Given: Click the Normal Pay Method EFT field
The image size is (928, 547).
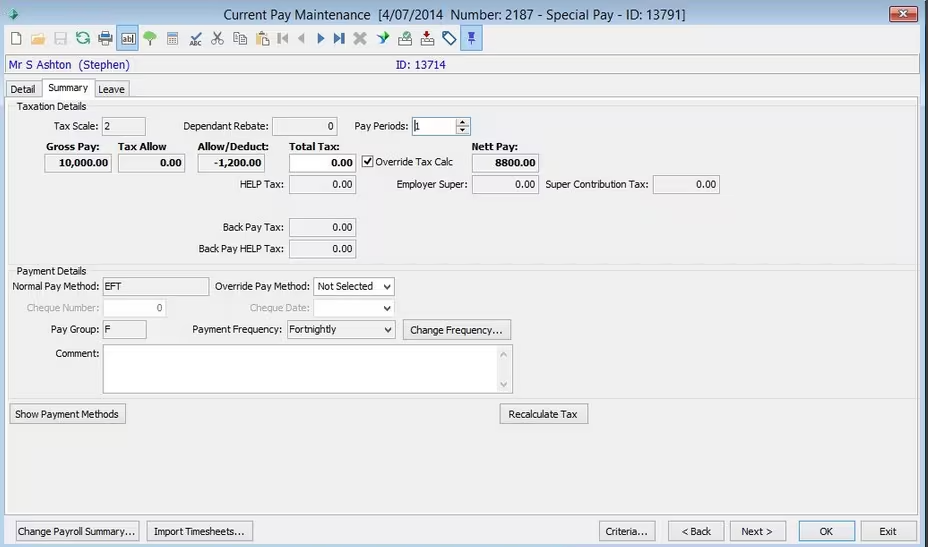Looking at the screenshot, I should [156, 287].
